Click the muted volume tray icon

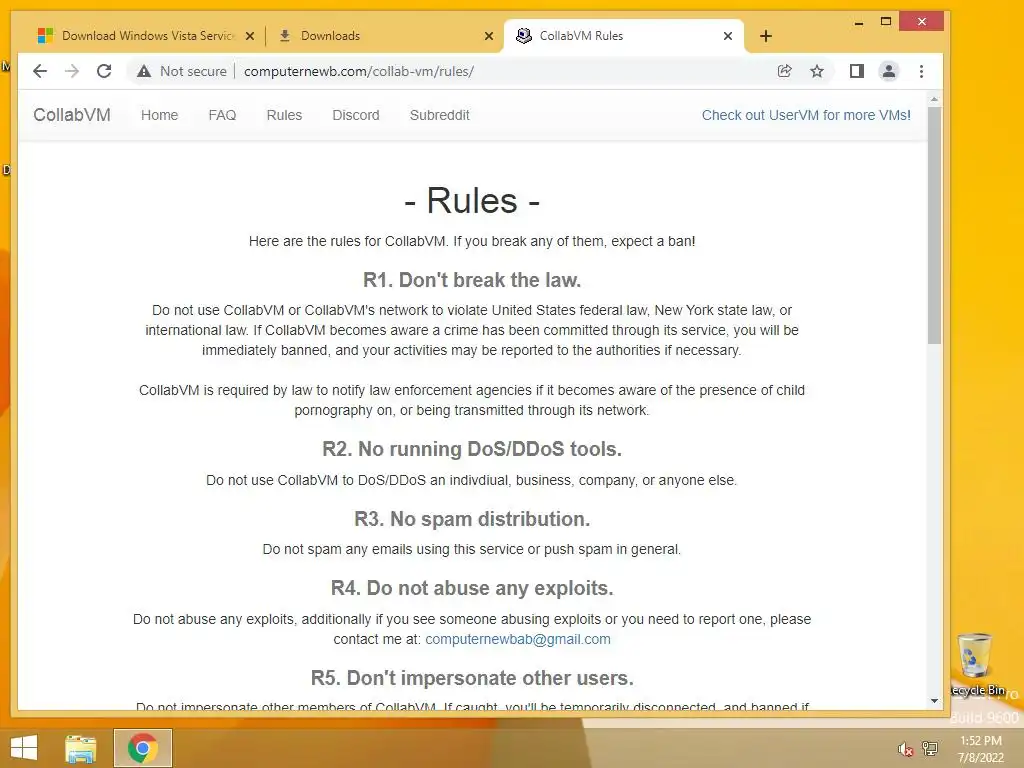(905, 749)
